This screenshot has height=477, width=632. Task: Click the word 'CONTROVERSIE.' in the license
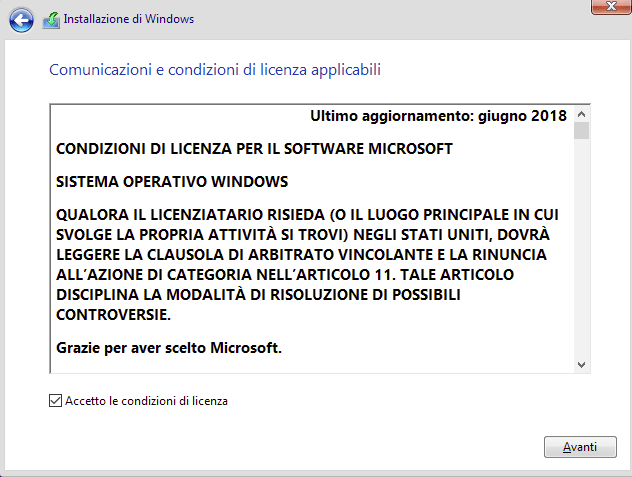113,315
